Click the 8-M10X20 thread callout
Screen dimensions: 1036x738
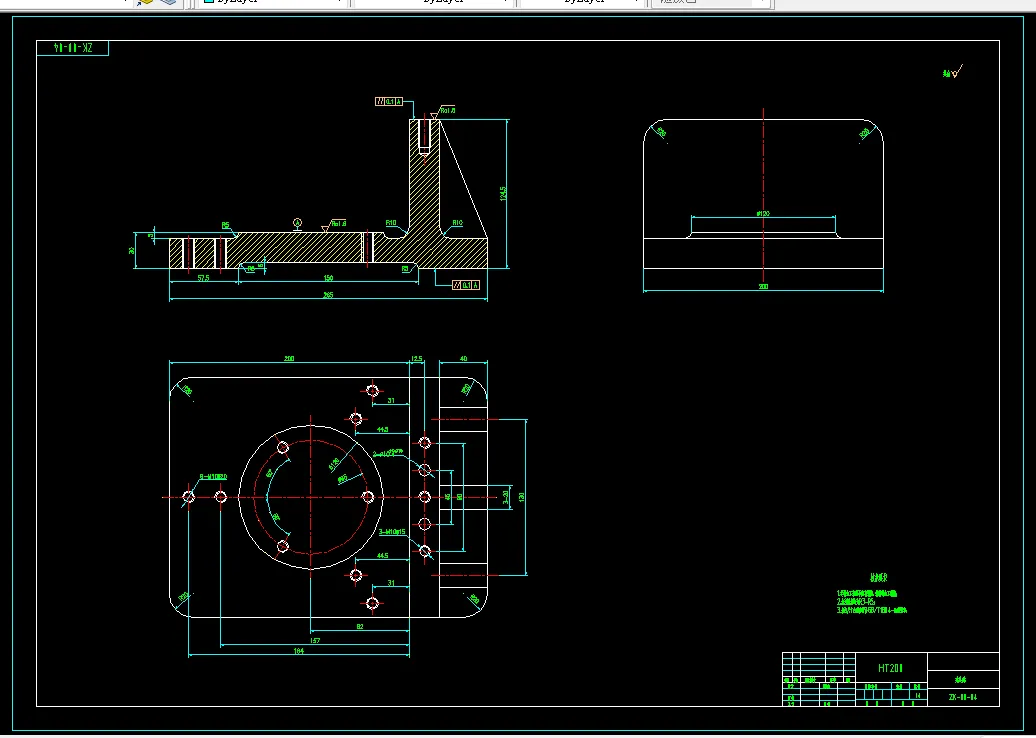click(x=213, y=476)
